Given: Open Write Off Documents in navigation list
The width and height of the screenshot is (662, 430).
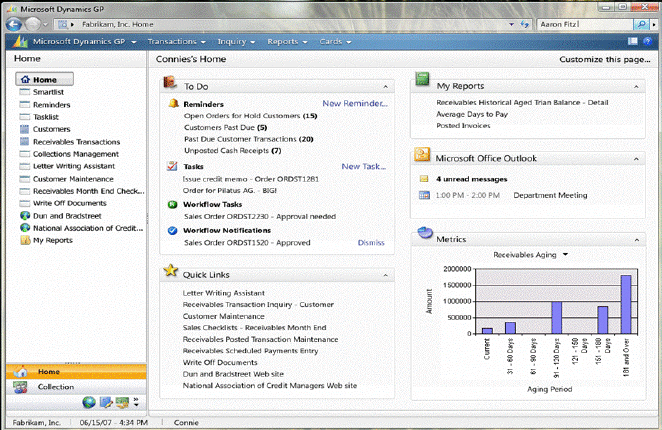Looking at the screenshot, I should (70, 203).
